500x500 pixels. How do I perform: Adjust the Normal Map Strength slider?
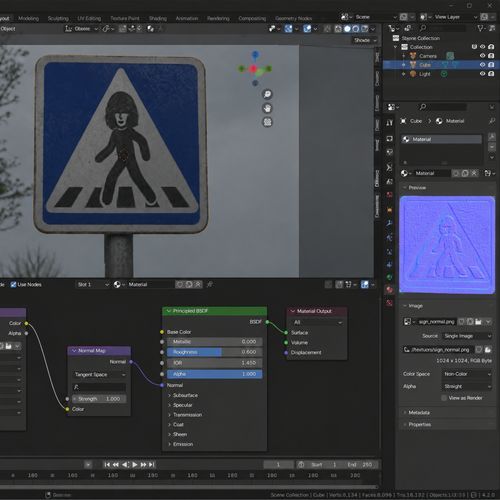click(99, 399)
